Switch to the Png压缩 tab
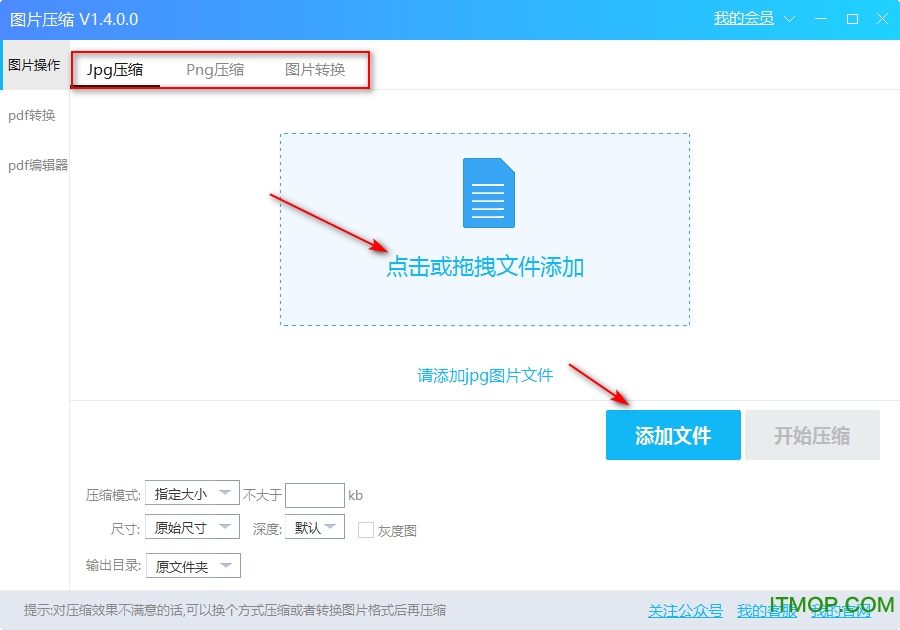 [x=215, y=70]
